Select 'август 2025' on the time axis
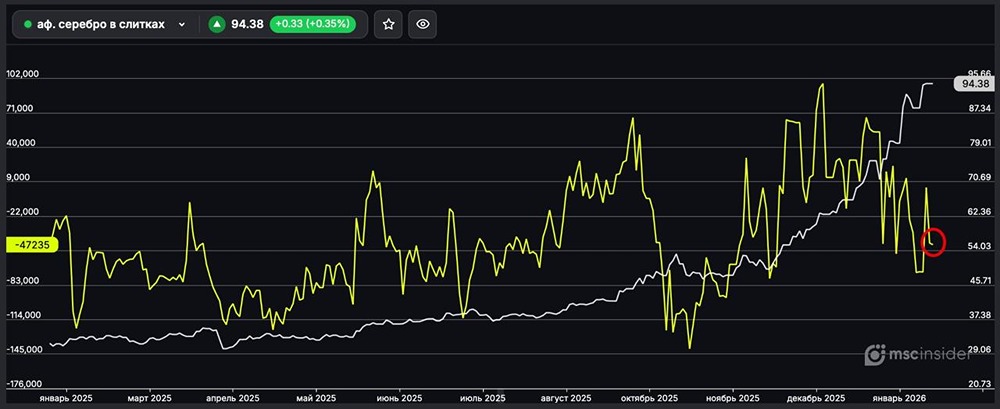This screenshot has height=409, width=1000. point(566,397)
